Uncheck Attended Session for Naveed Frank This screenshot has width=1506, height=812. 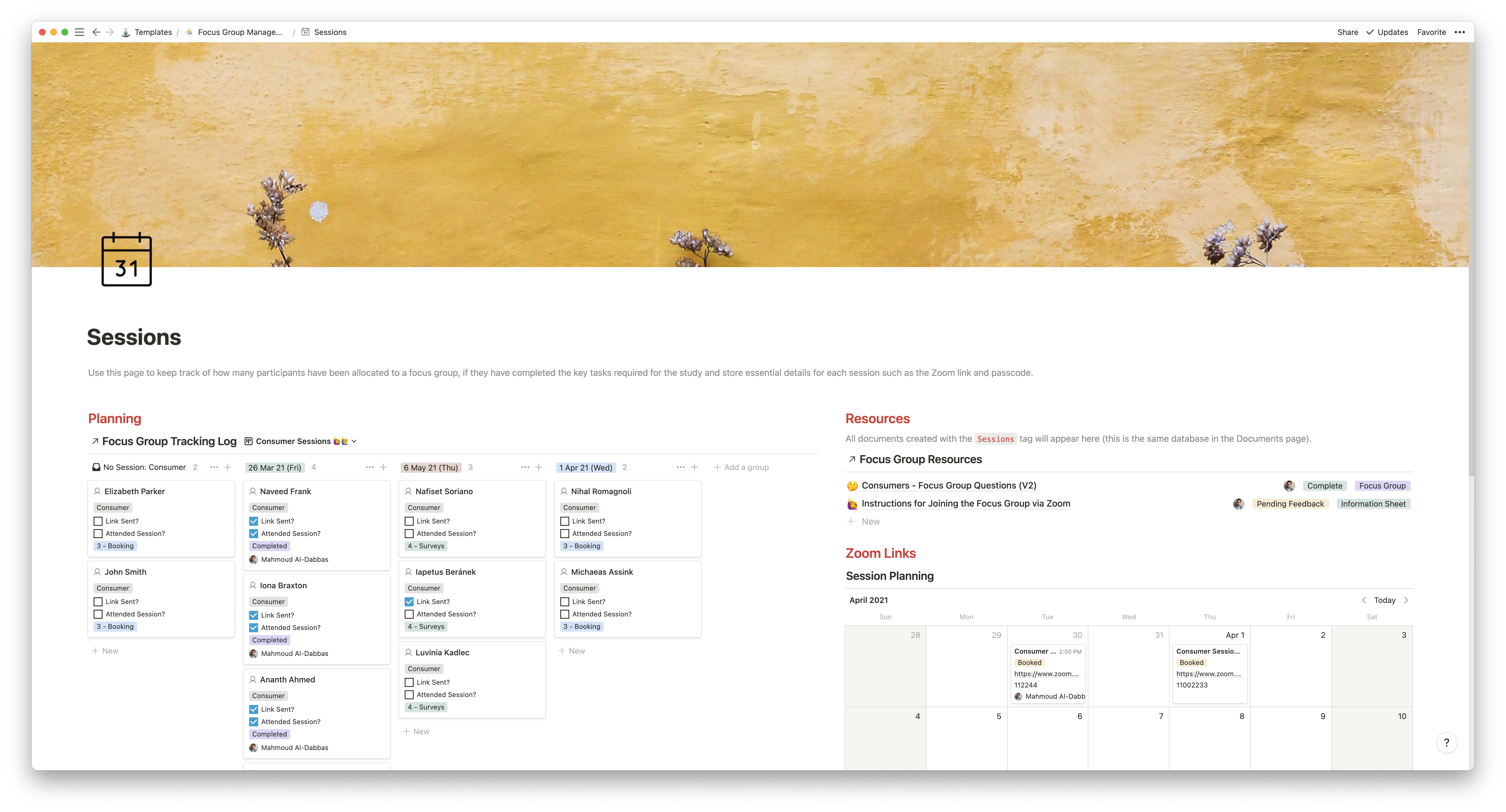point(253,533)
